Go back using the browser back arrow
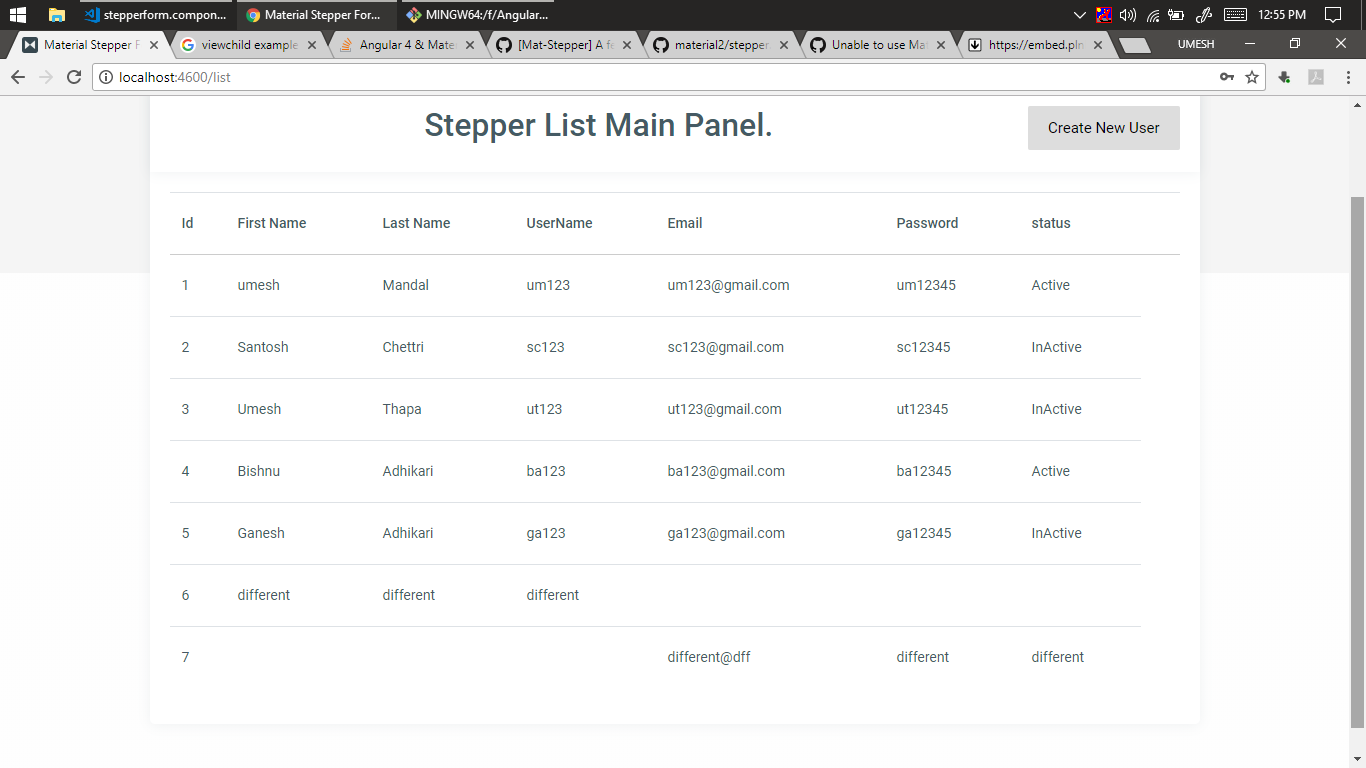 pyautogui.click(x=18, y=77)
